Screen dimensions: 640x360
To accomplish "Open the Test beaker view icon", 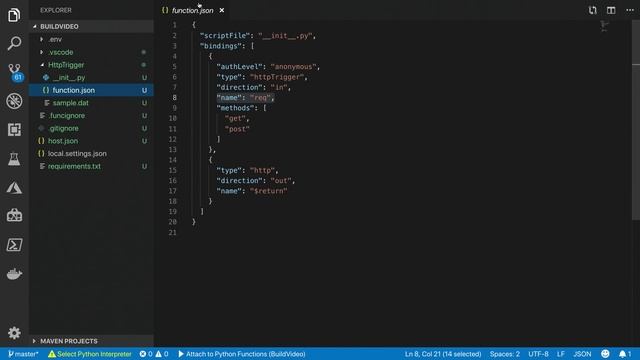I will click(14, 159).
